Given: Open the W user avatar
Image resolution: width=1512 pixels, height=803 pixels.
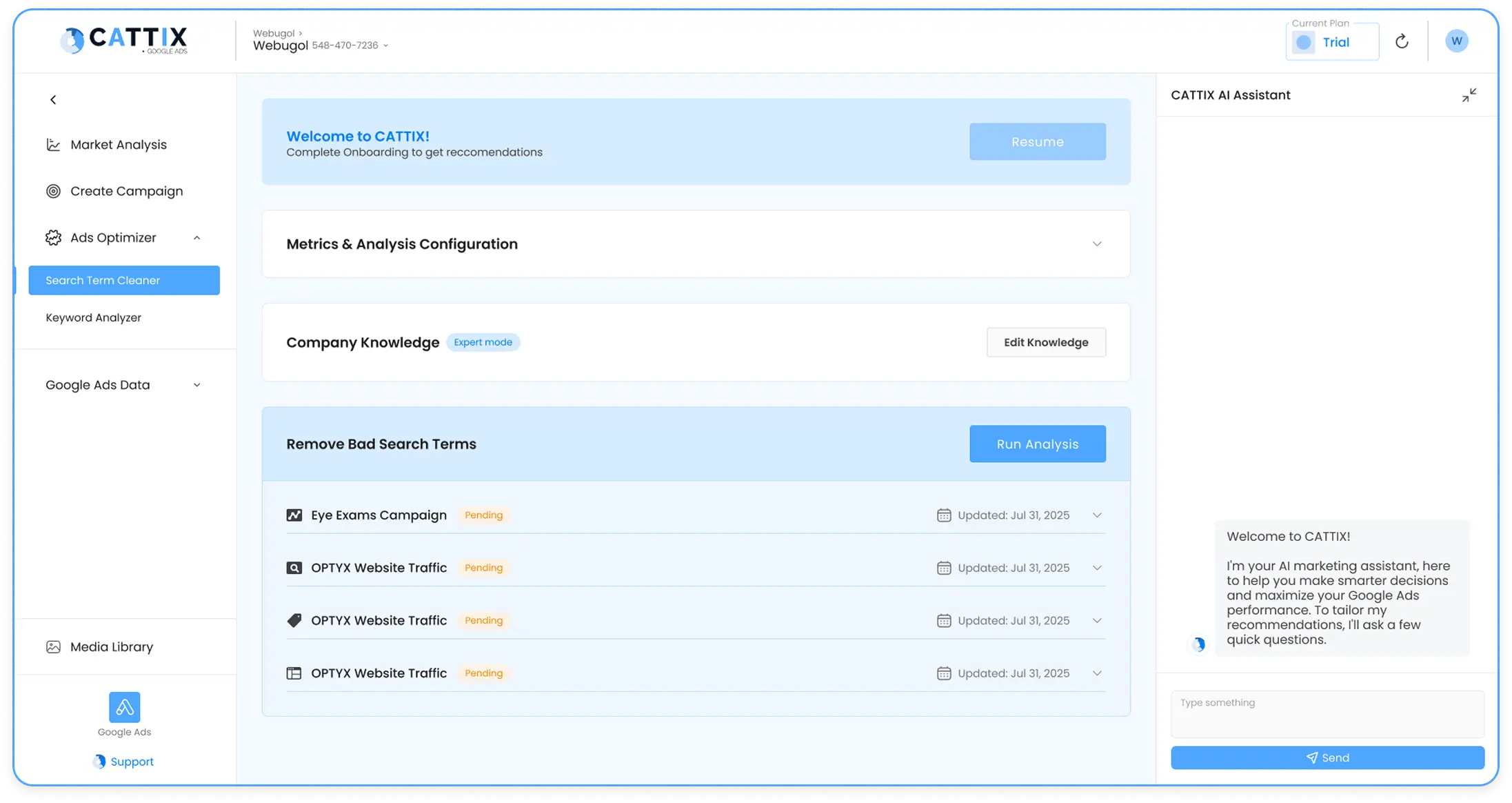Looking at the screenshot, I should click(1456, 40).
